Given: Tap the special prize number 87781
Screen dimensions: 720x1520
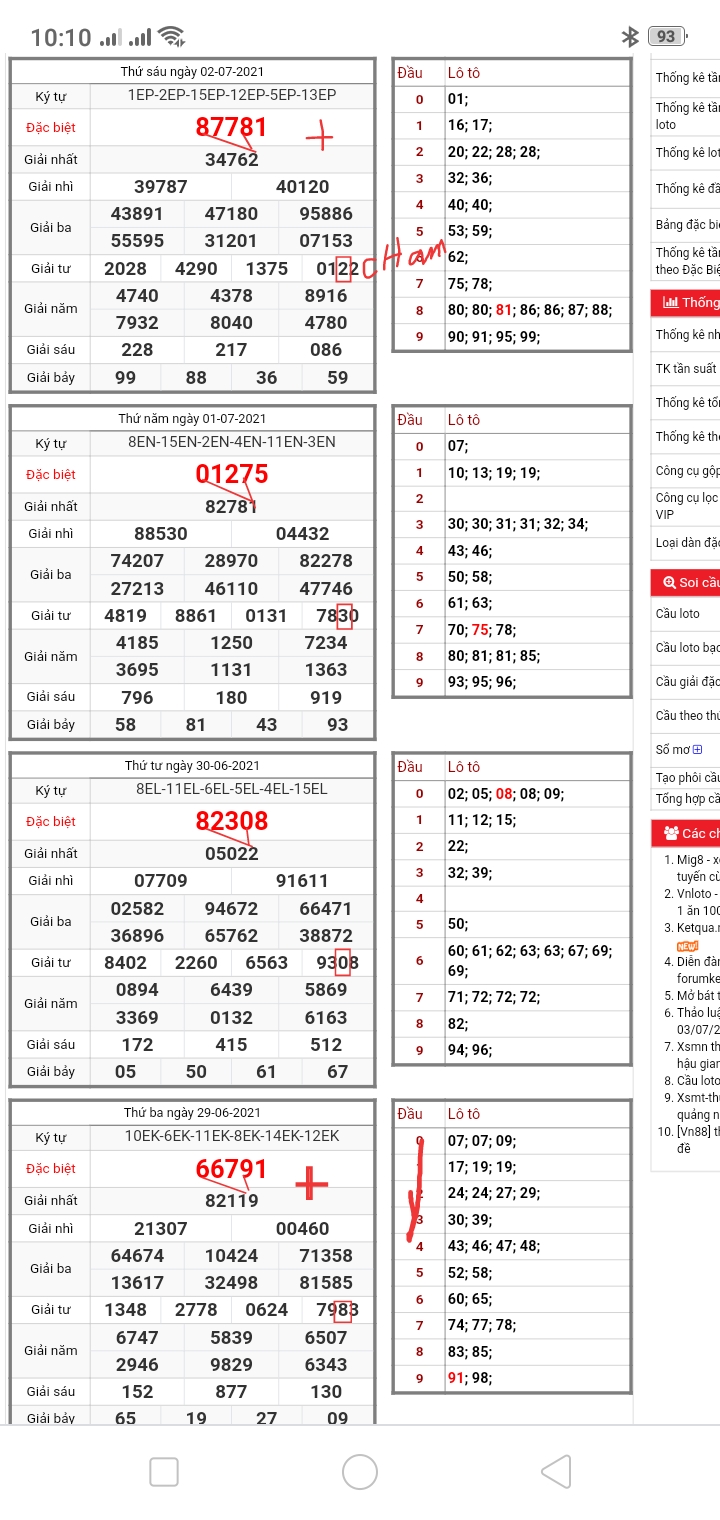Looking at the screenshot, I should 232,127.
